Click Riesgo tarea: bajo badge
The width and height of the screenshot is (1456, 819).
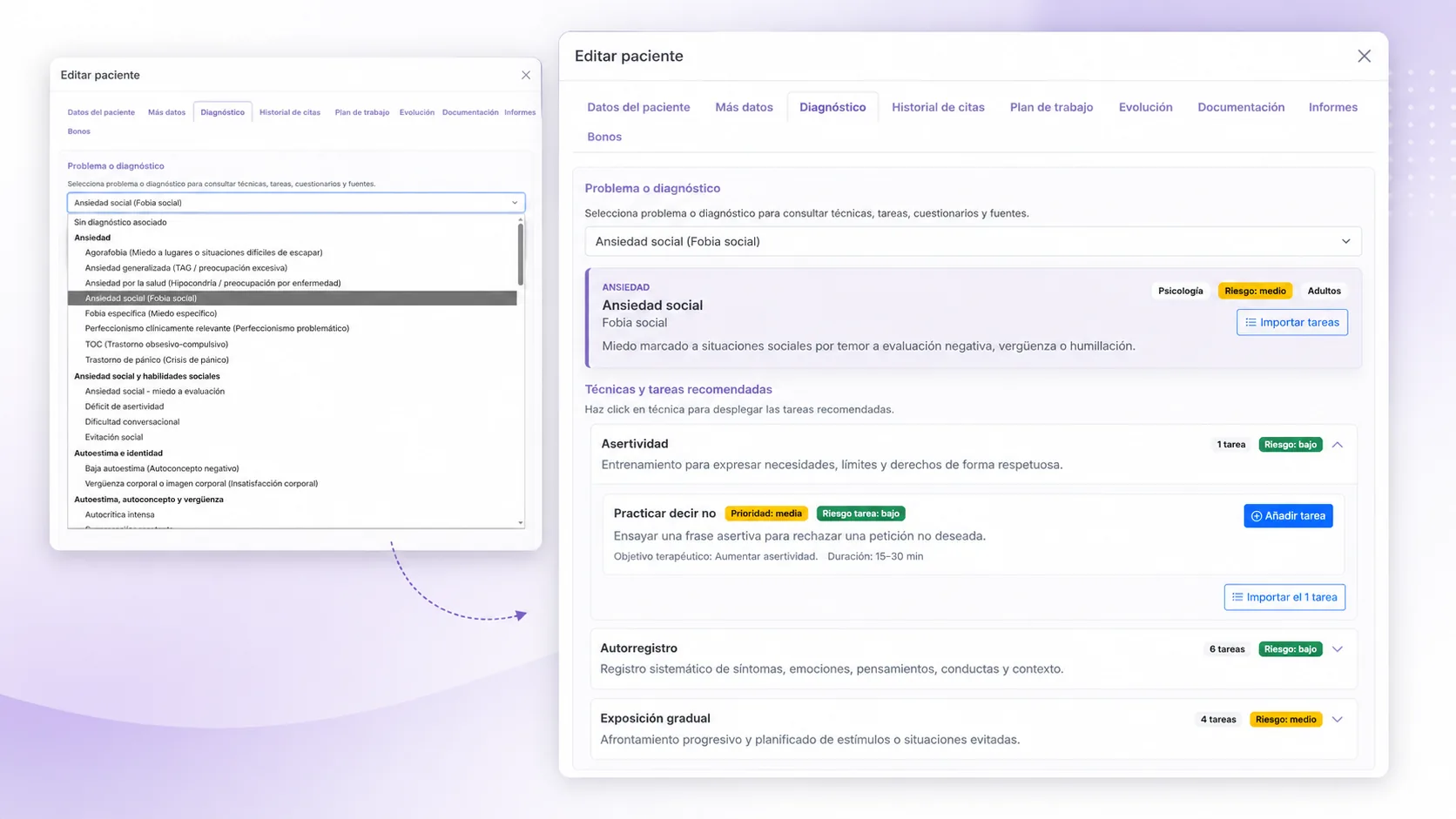(x=861, y=514)
